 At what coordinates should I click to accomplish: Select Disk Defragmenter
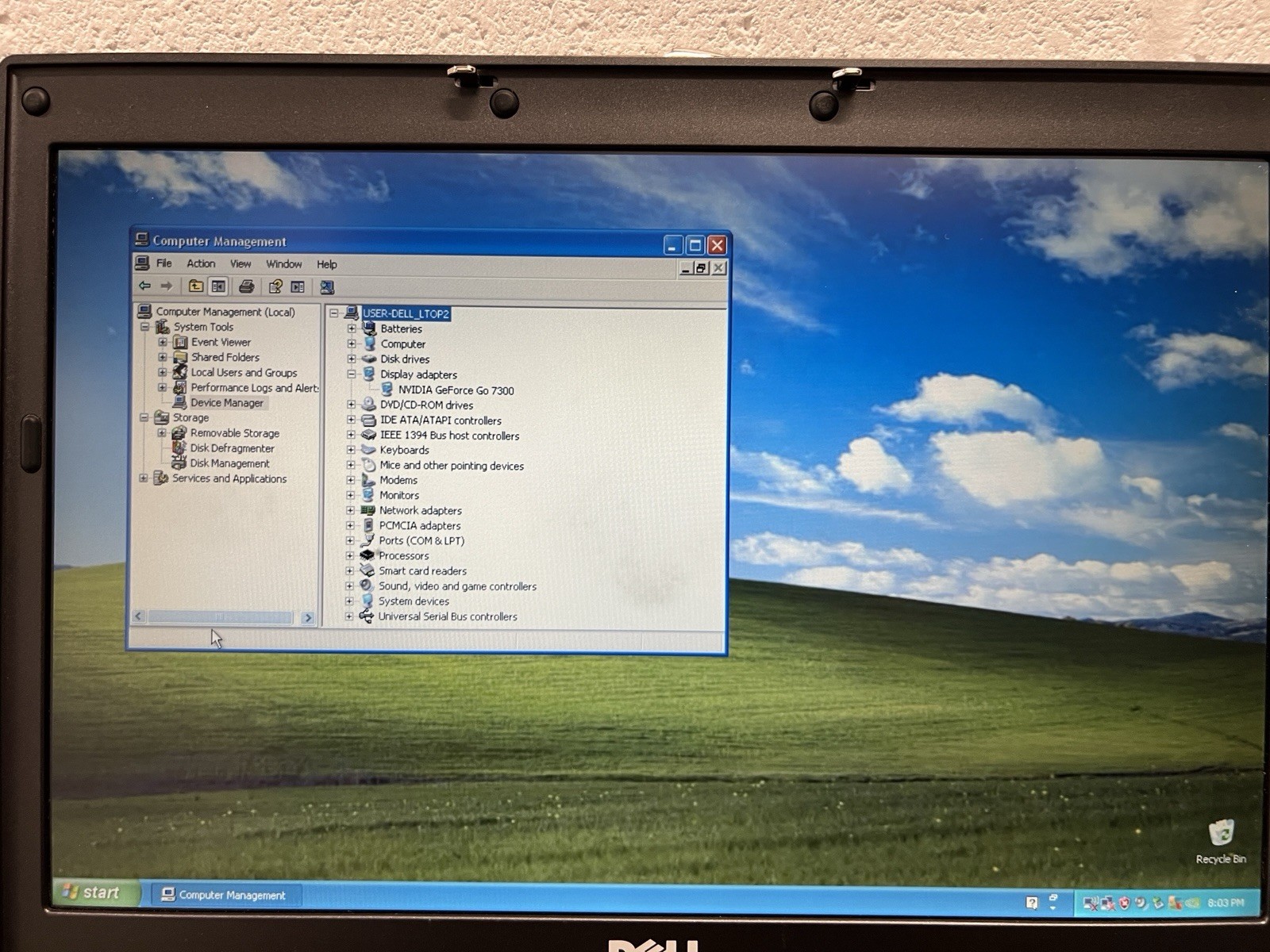[x=232, y=448]
